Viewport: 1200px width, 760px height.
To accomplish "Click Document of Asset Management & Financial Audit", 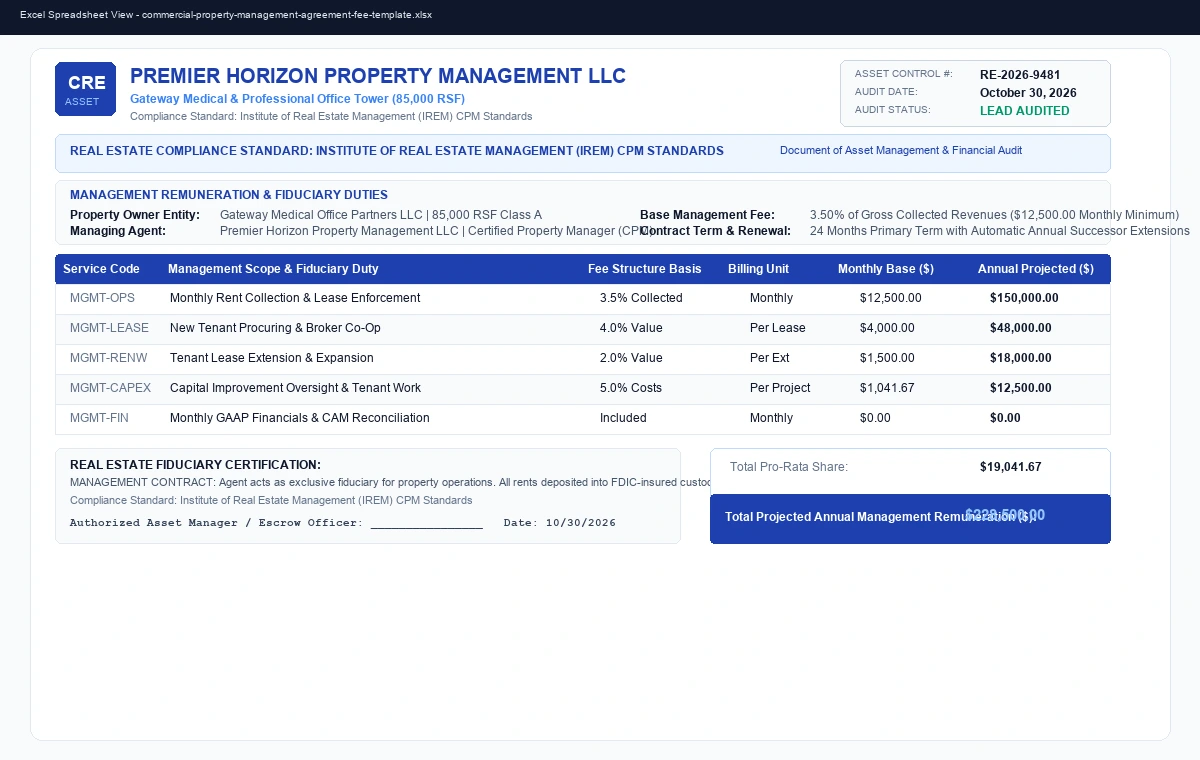I will (x=901, y=150).
